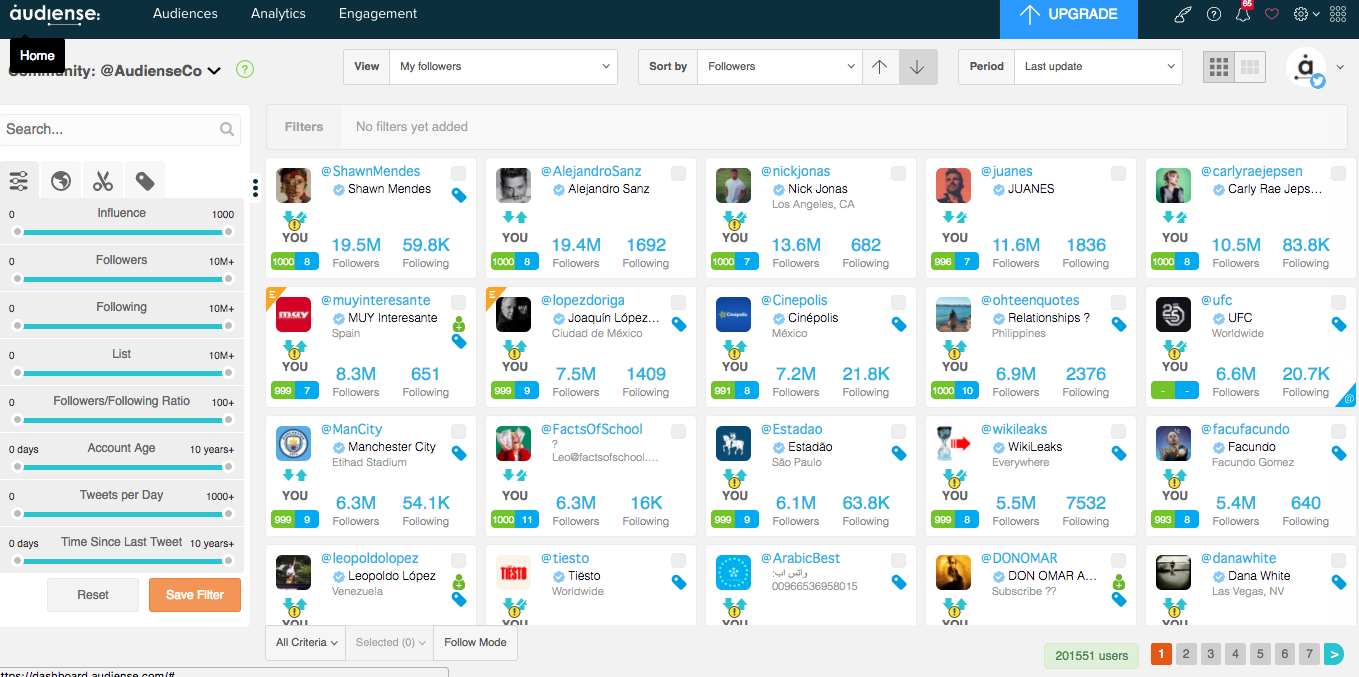Open the Audiences menu
The height and width of the screenshot is (677, 1359).
click(x=185, y=14)
